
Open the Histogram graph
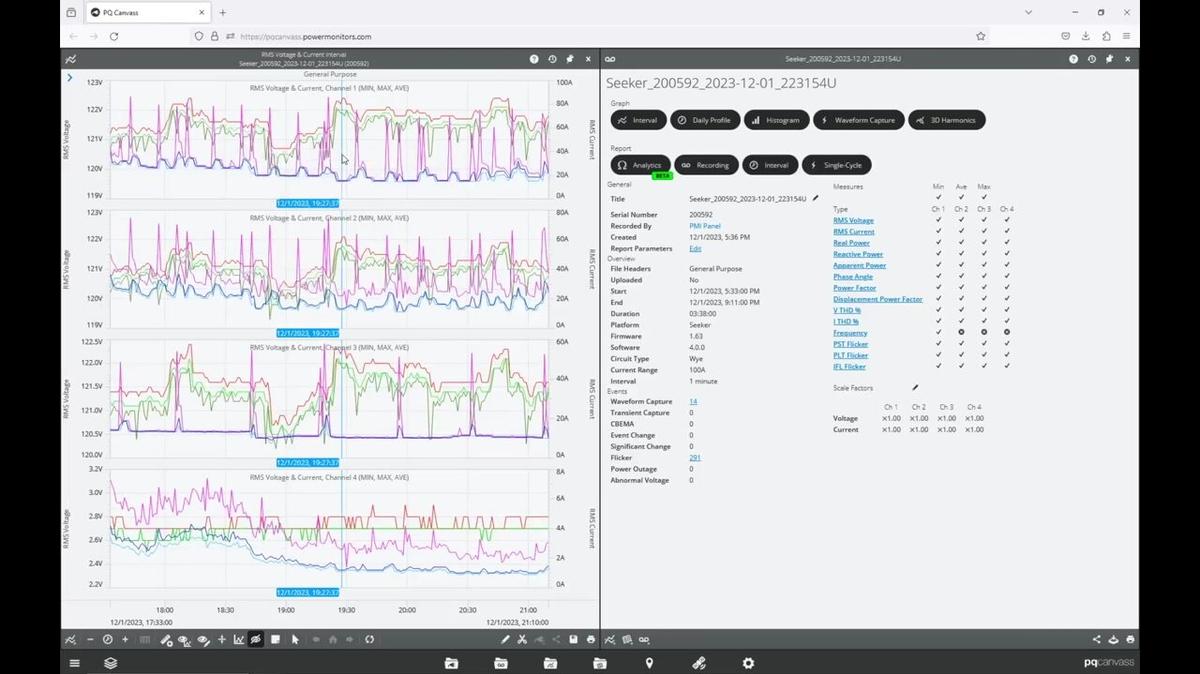(776, 120)
